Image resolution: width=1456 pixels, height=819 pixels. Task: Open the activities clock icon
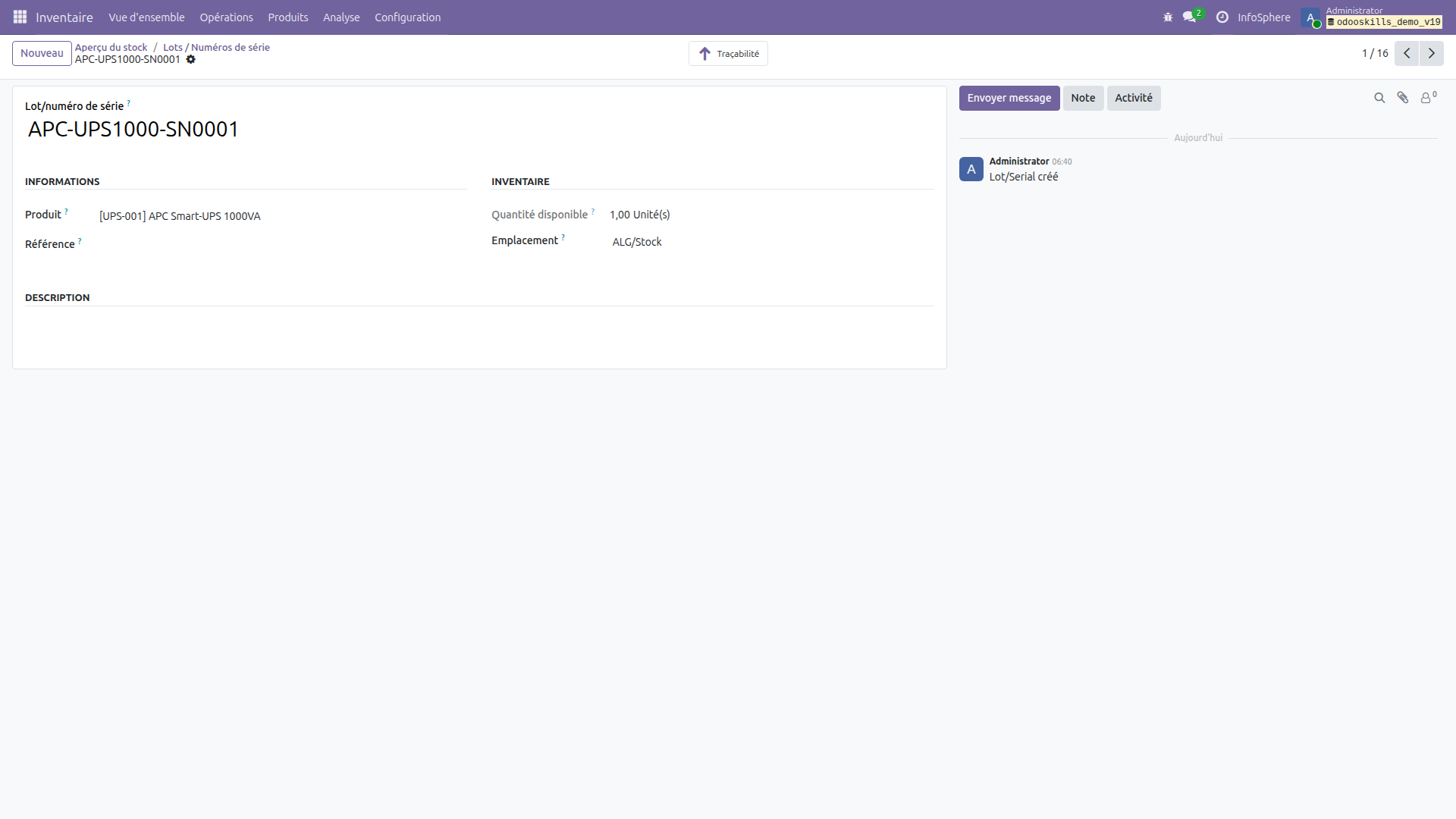1222,17
